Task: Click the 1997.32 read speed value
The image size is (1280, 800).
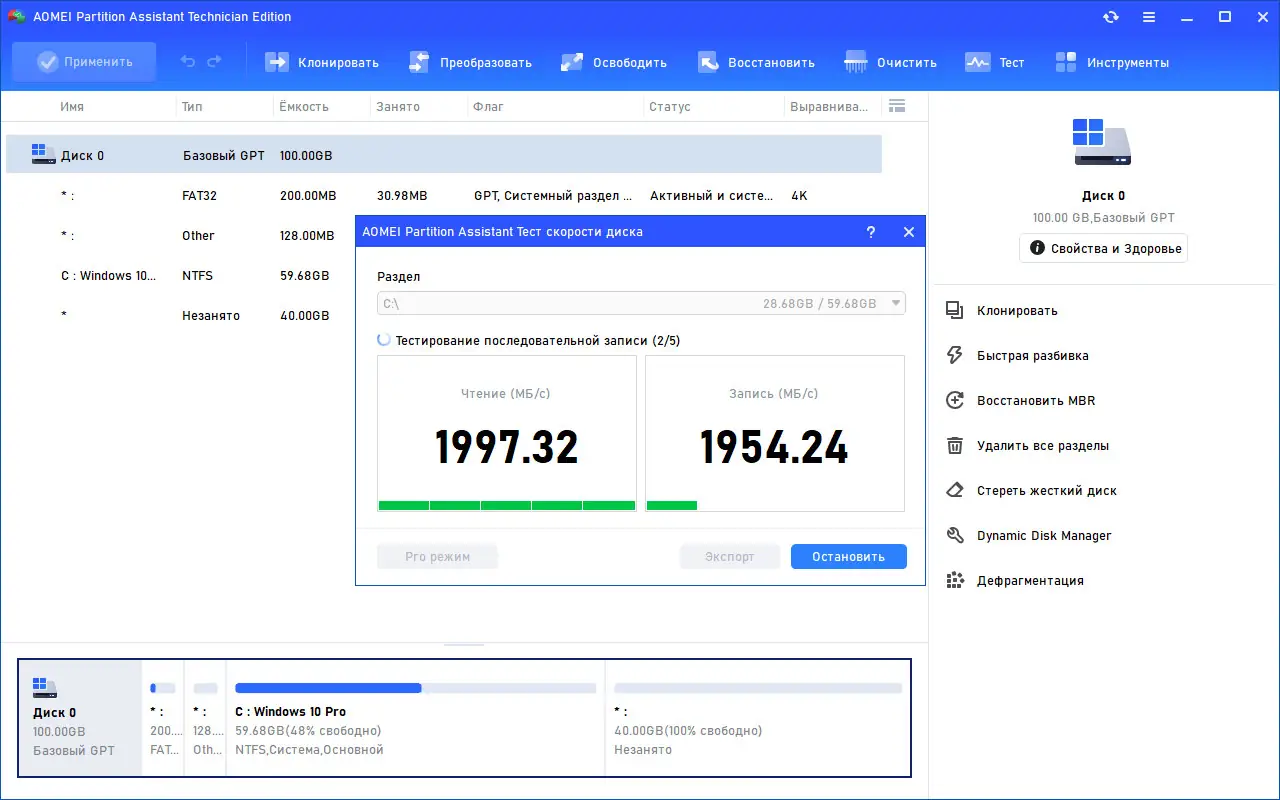Action: click(507, 447)
